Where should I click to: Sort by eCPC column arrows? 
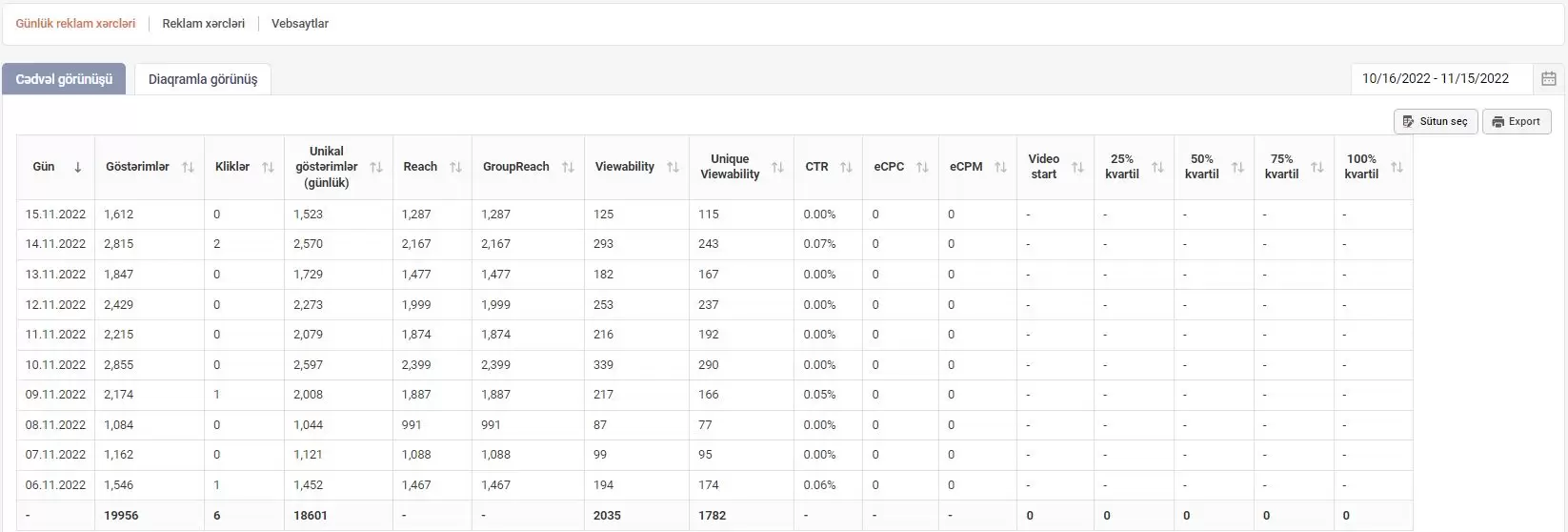click(x=922, y=167)
